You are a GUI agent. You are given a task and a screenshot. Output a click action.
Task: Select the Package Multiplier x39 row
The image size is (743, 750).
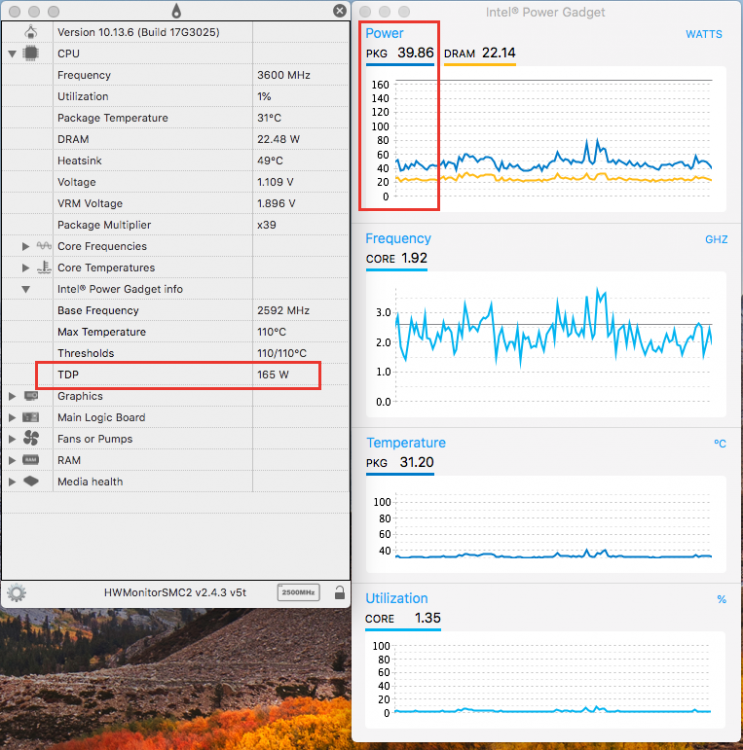pyautogui.click(x=176, y=225)
